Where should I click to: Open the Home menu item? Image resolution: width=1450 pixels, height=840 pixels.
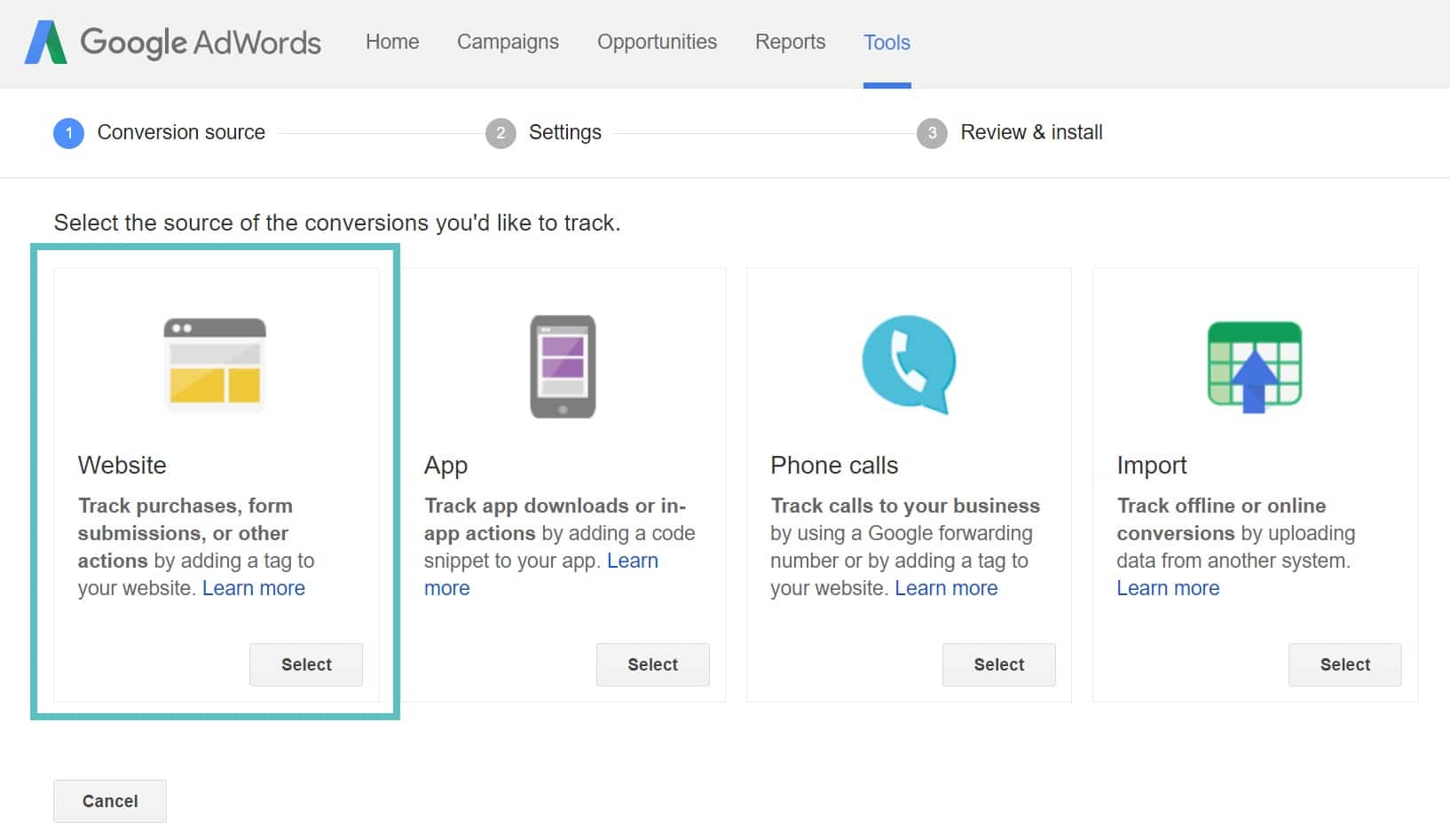pos(392,42)
